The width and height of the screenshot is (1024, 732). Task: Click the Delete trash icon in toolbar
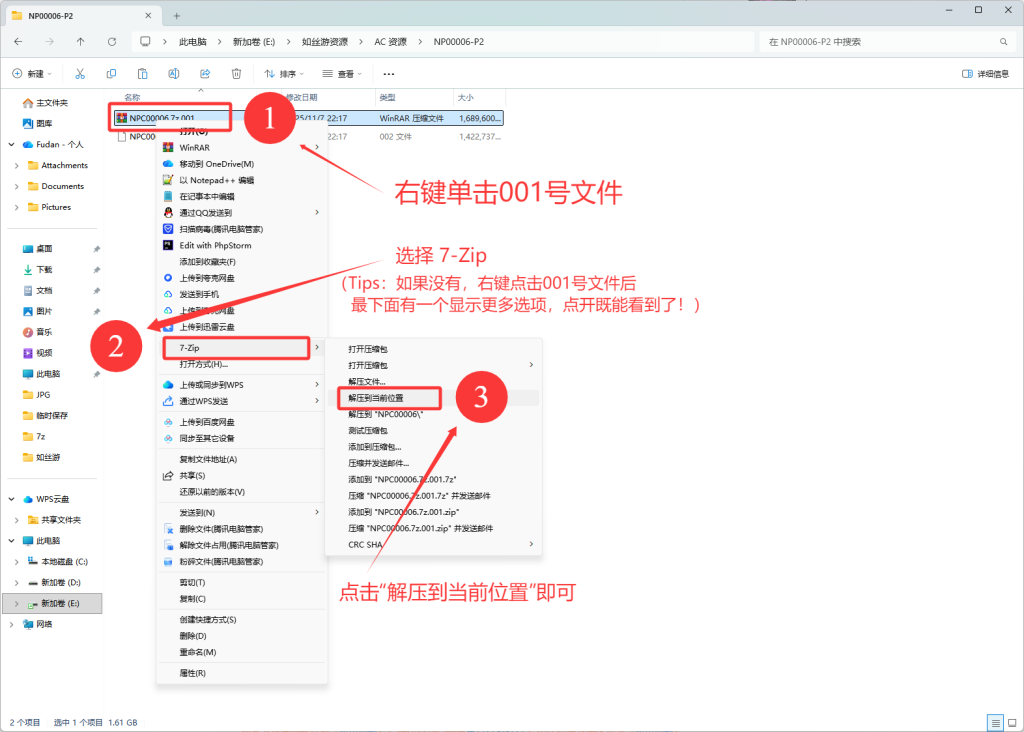click(236, 74)
